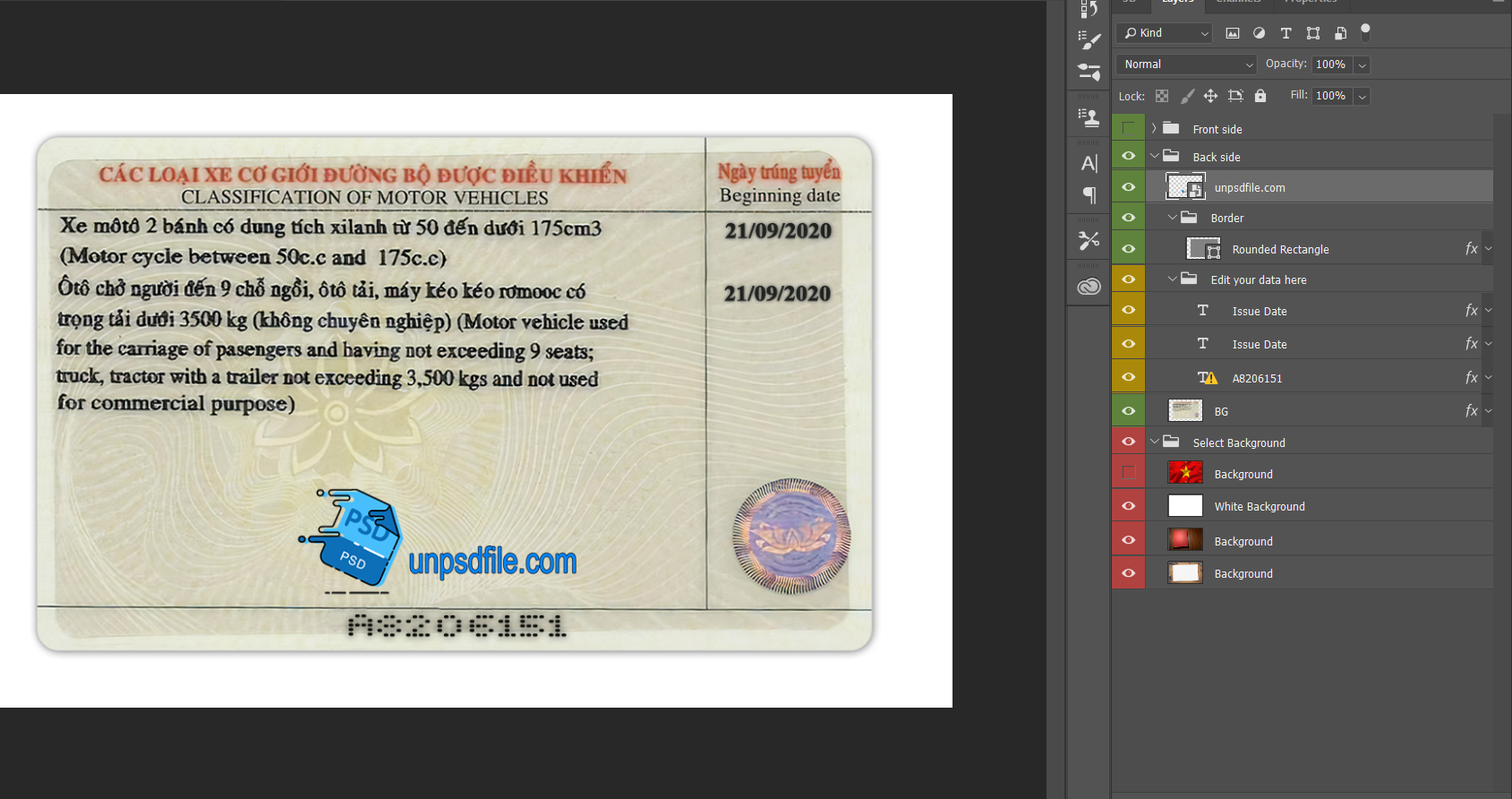
Task: Open the Character panel icon
Action: coord(1089,164)
